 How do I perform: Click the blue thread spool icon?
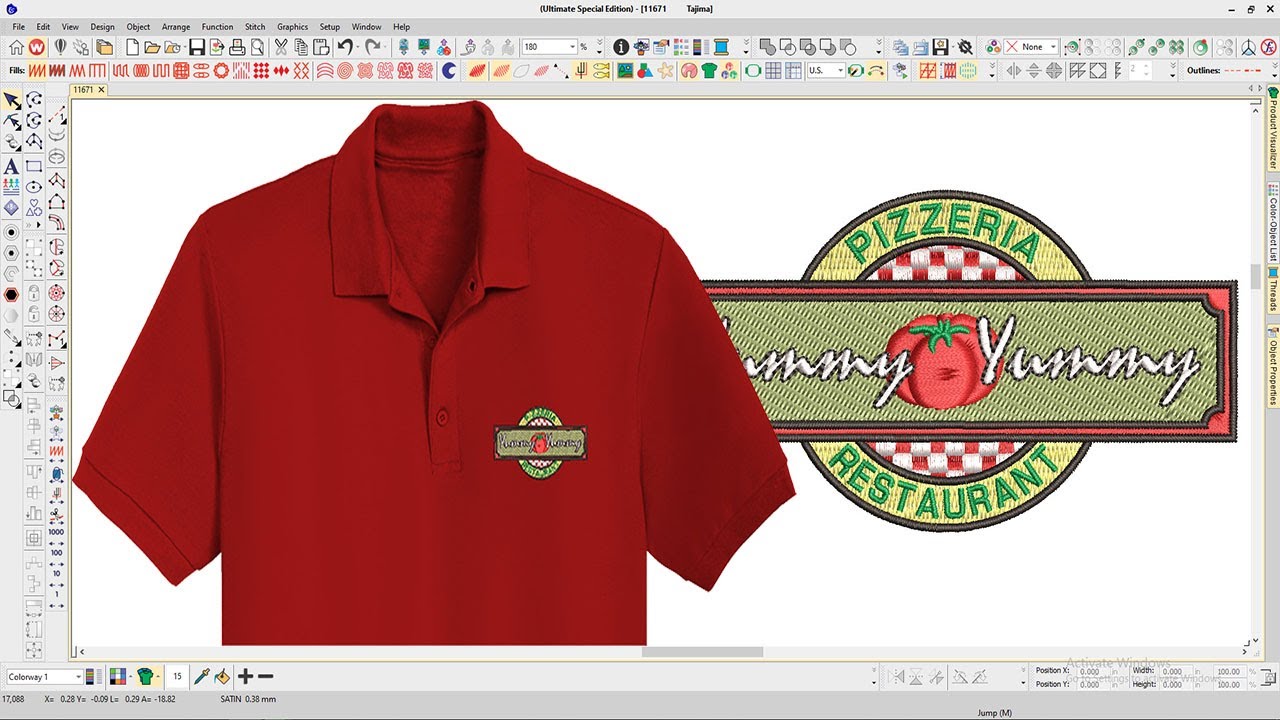click(x=720, y=47)
